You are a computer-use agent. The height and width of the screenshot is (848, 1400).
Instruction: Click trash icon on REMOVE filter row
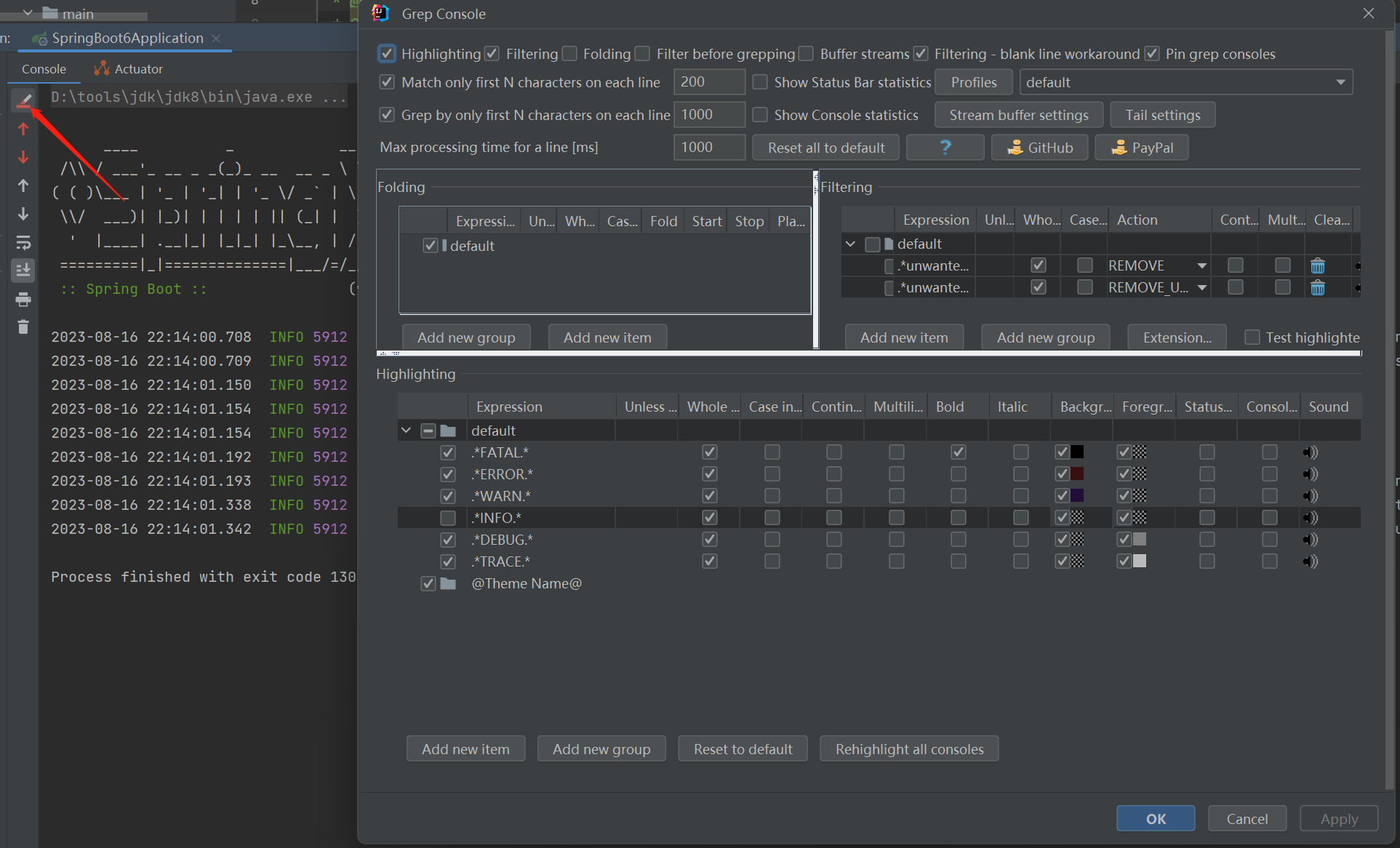click(1317, 265)
